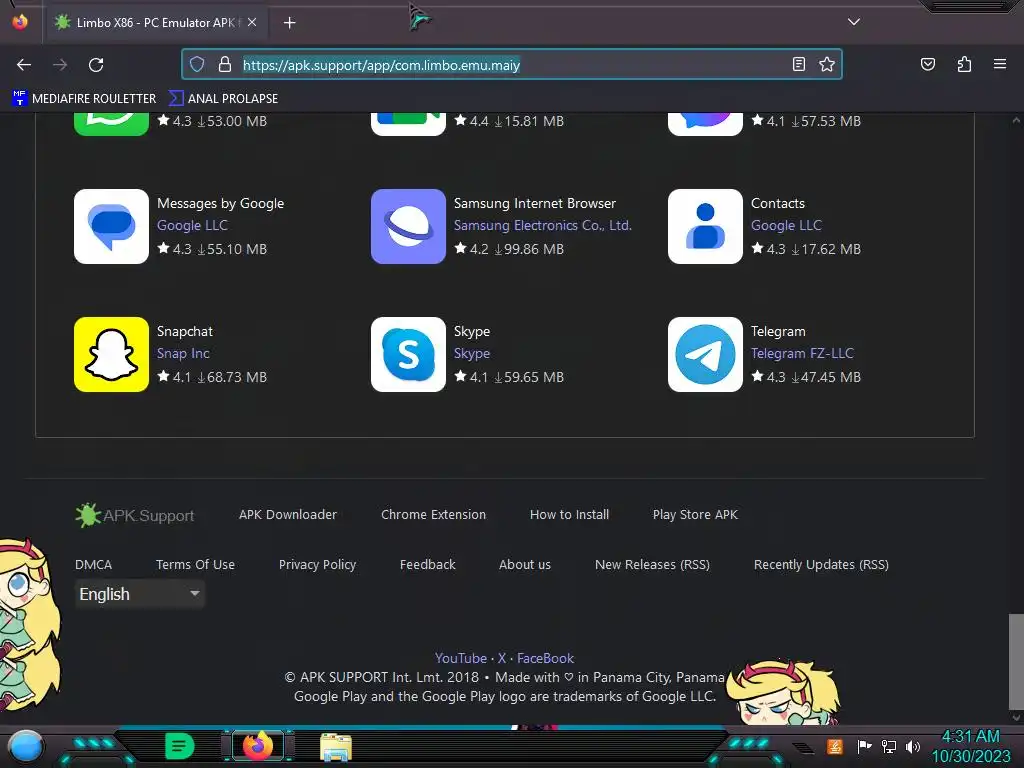
Task: Open the Extensions puzzle icon
Action: 964,64
